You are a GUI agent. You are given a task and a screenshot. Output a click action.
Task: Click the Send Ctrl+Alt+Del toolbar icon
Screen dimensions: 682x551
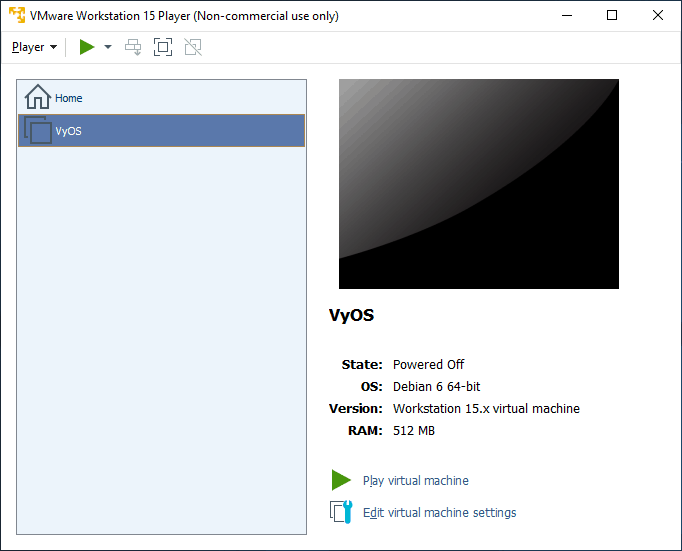pos(133,47)
